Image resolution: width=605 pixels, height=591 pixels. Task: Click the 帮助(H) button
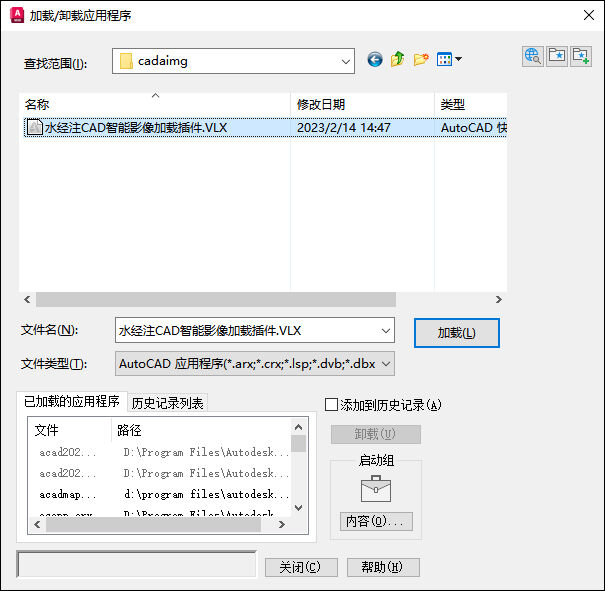[x=383, y=567]
